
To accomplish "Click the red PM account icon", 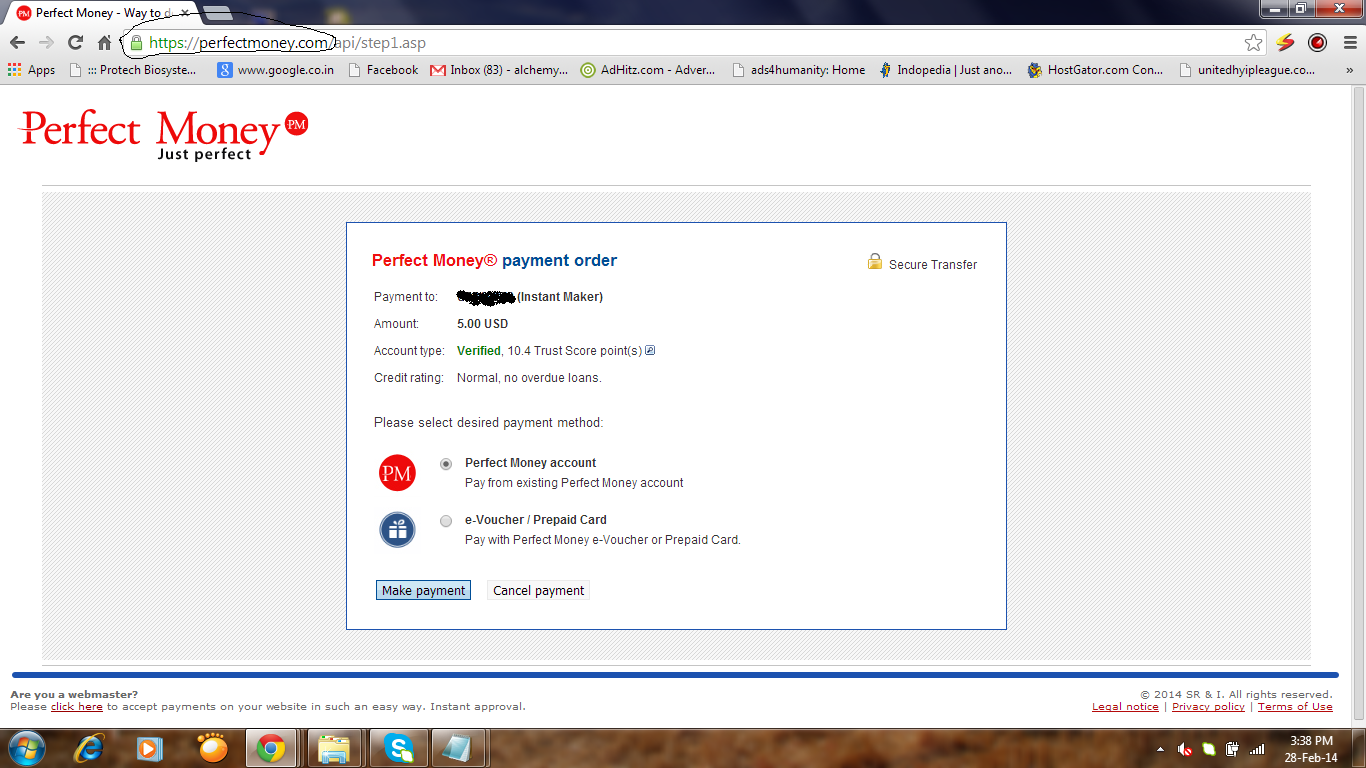I will (x=397, y=473).
